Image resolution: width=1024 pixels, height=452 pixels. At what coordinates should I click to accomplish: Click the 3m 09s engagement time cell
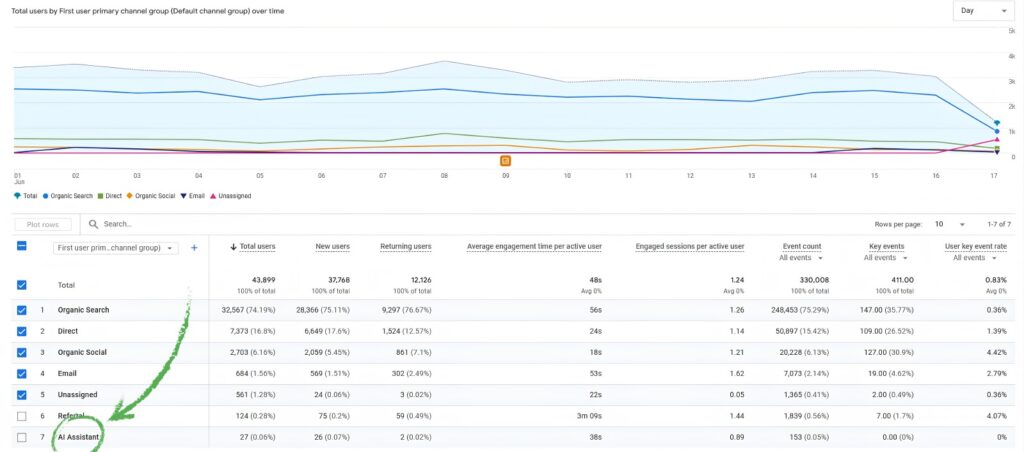[591, 416]
